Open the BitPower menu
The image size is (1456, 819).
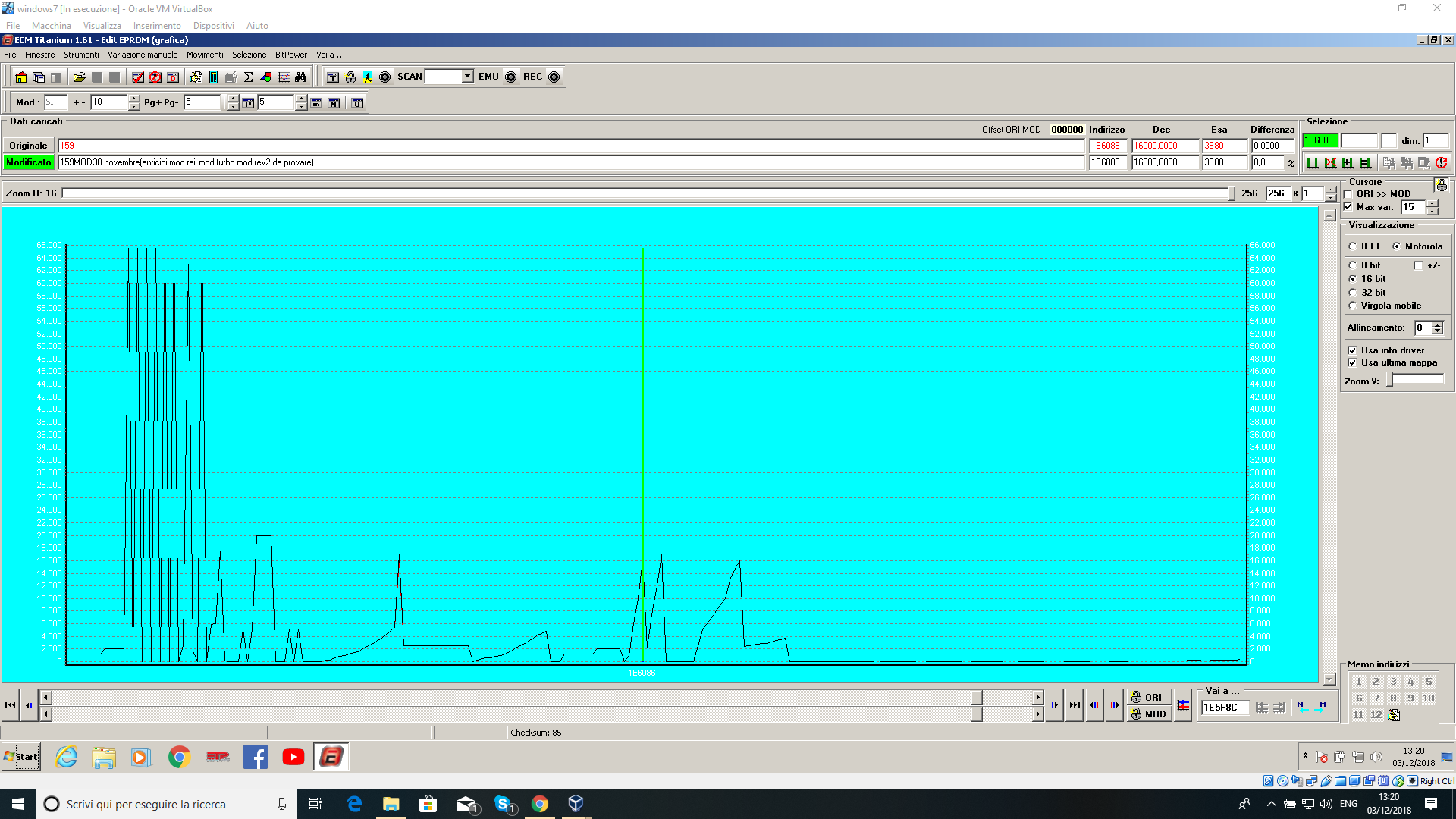pos(291,55)
